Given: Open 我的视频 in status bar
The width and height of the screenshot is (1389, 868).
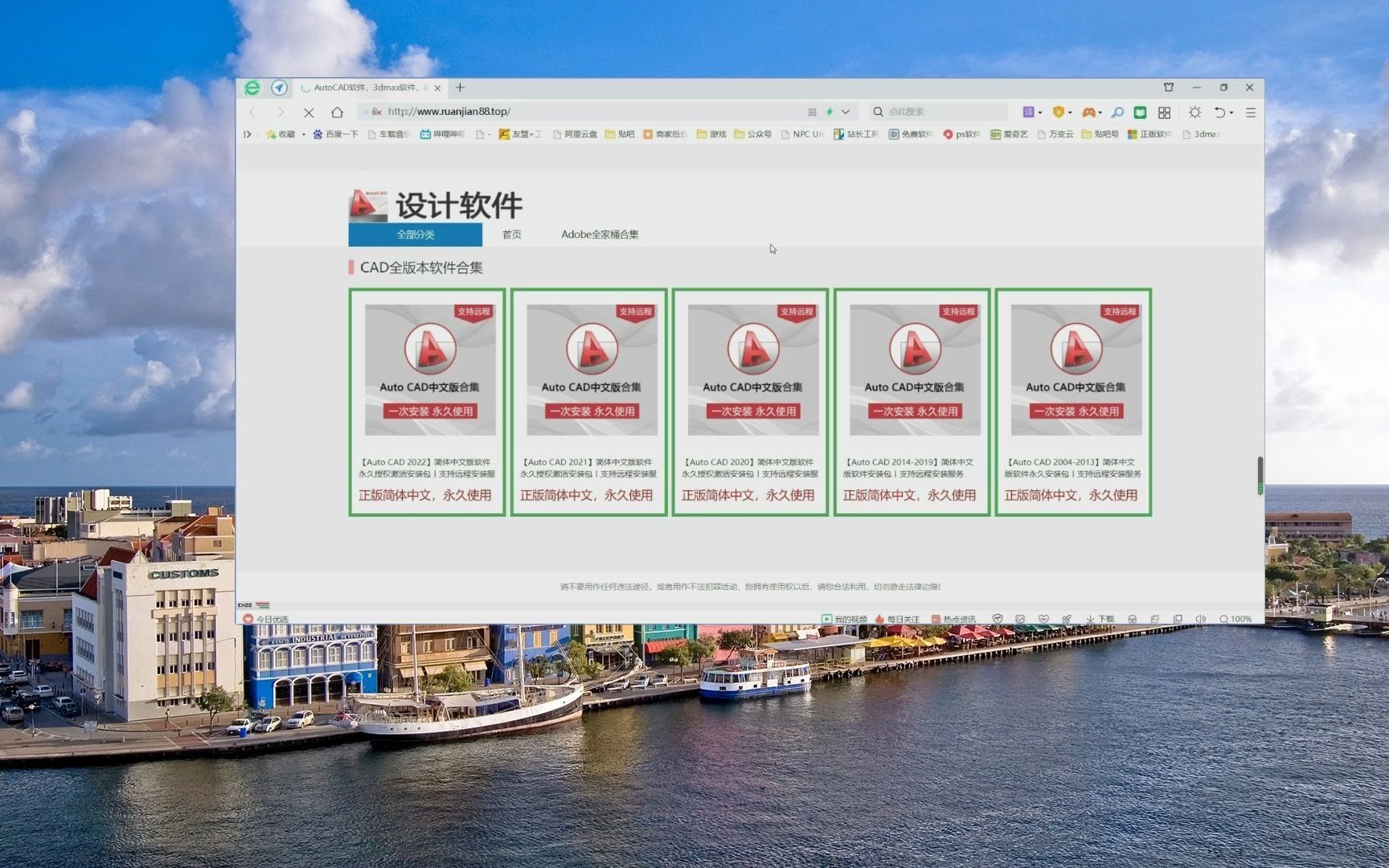Looking at the screenshot, I should [844, 619].
